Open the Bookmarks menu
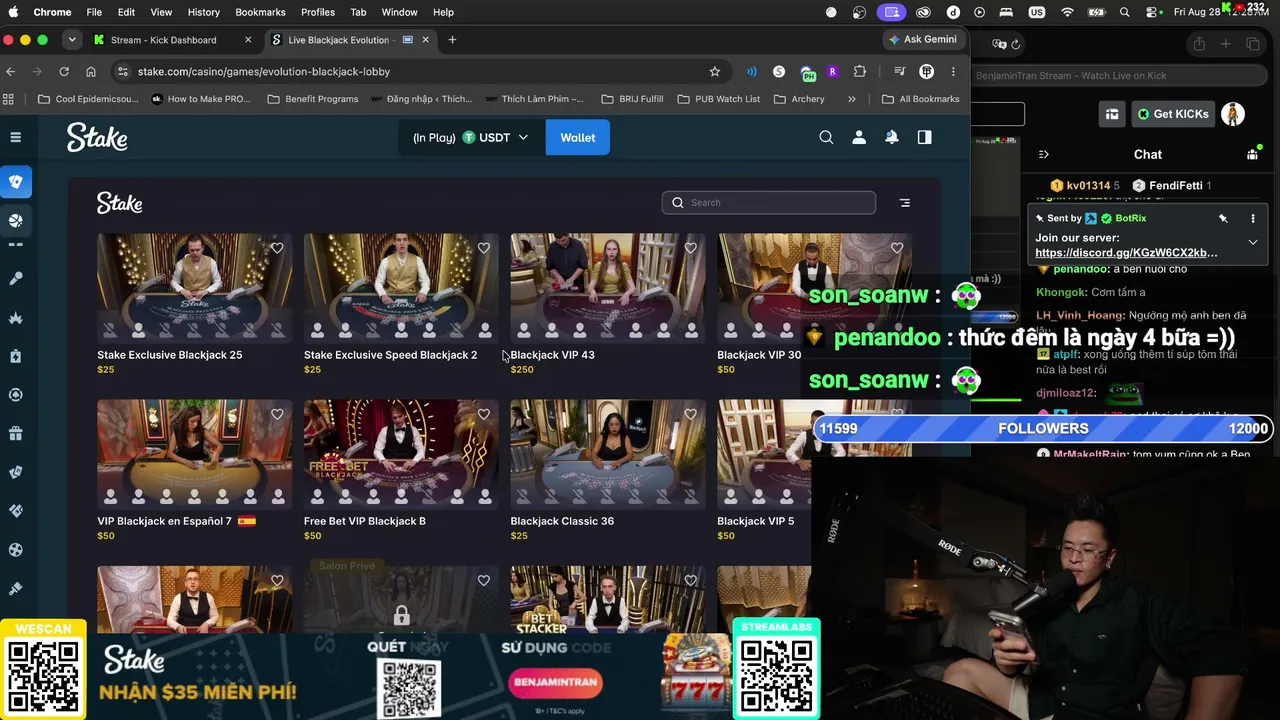 [x=260, y=12]
